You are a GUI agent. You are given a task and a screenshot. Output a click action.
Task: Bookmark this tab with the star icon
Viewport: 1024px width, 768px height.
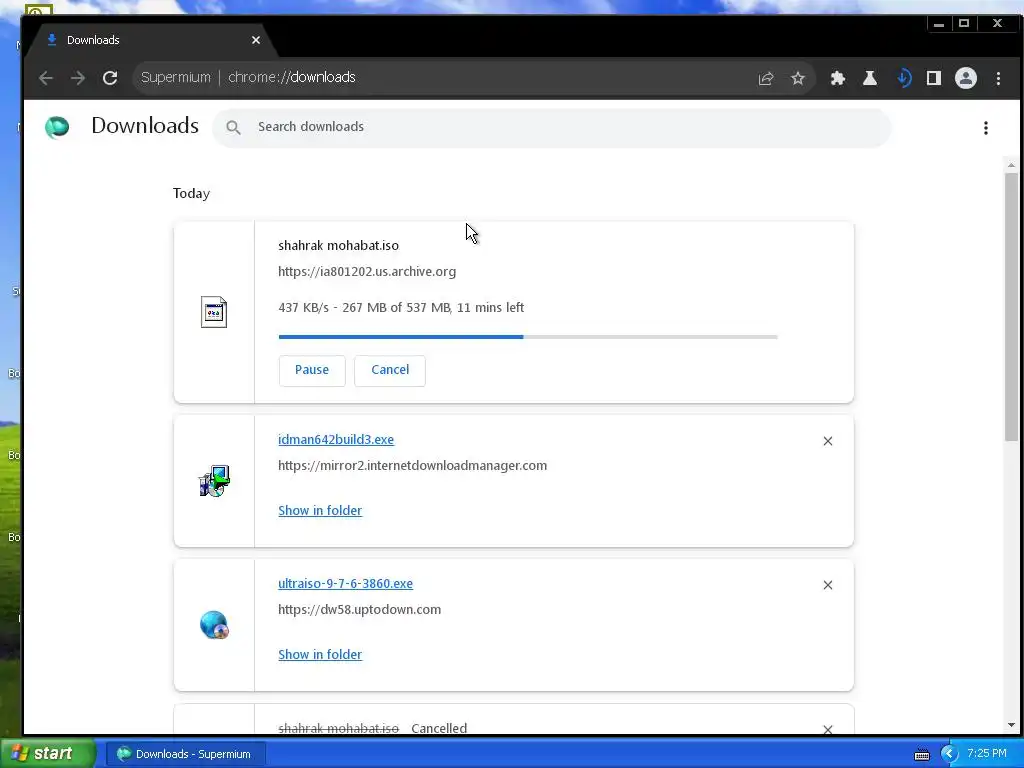[x=797, y=78]
